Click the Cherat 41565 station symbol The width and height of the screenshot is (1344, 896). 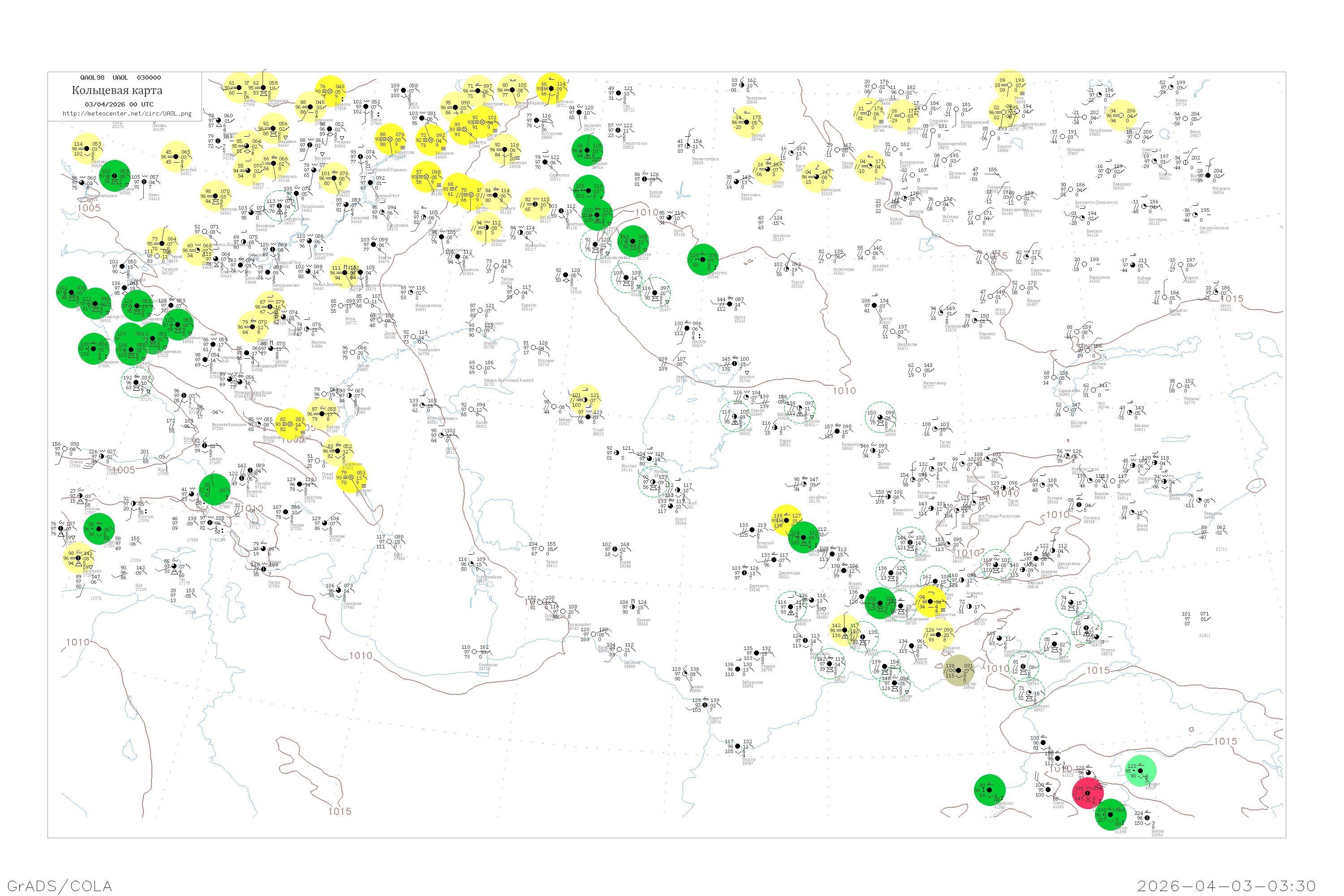(x=1048, y=790)
